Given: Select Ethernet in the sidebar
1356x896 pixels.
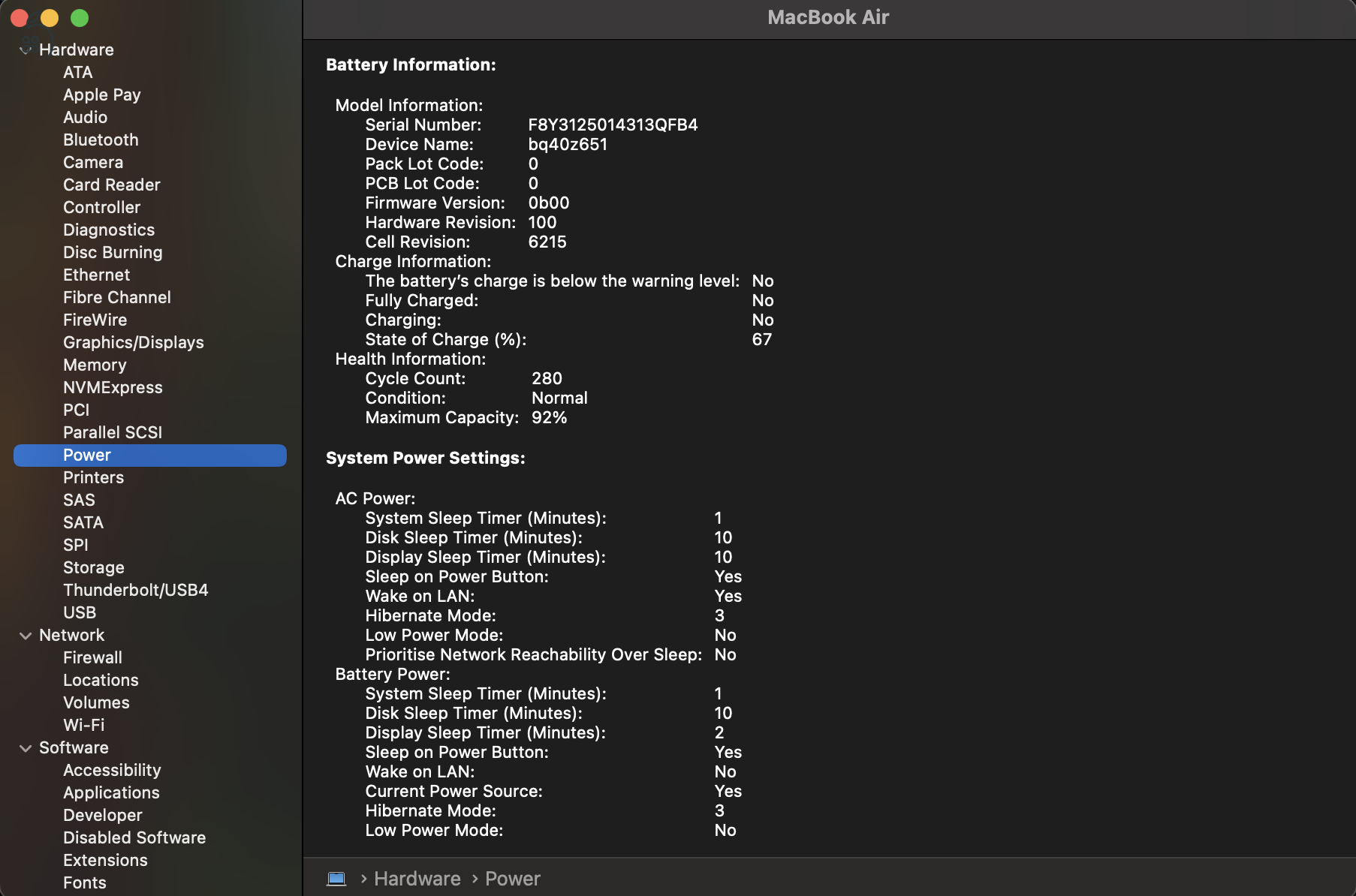Looking at the screenshot, I should click(x=97, y=275).
